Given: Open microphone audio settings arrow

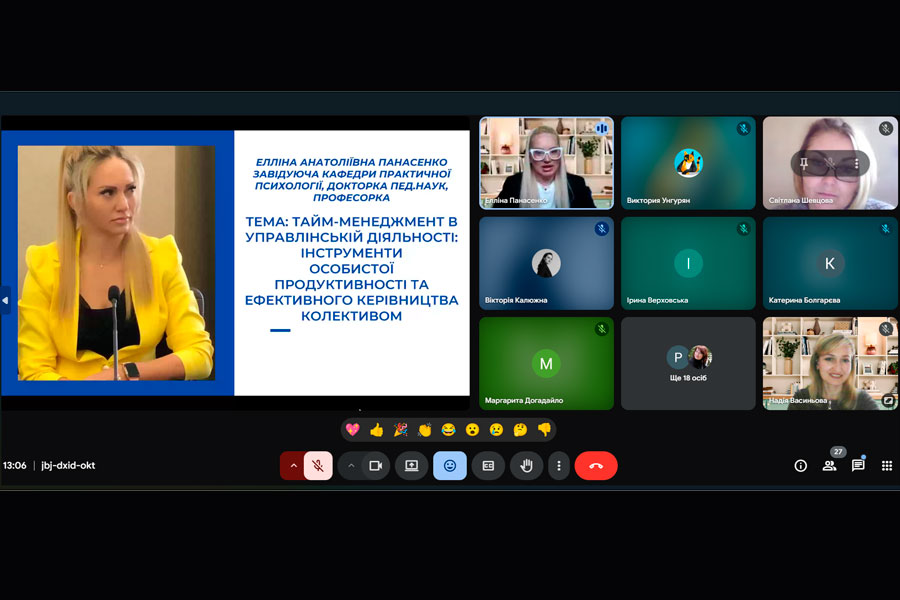Looking at the screenshot, I should coord(293,466).
